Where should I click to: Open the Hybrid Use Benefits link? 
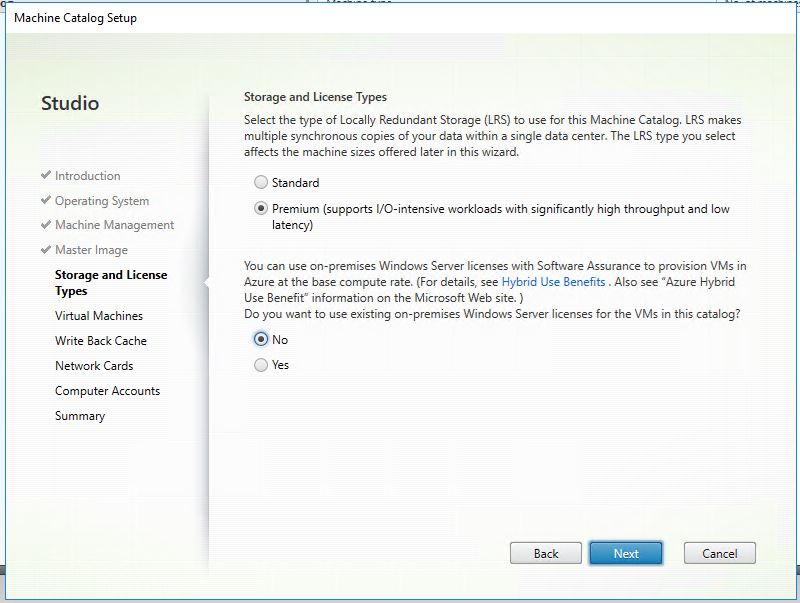(x=553, y=283)
